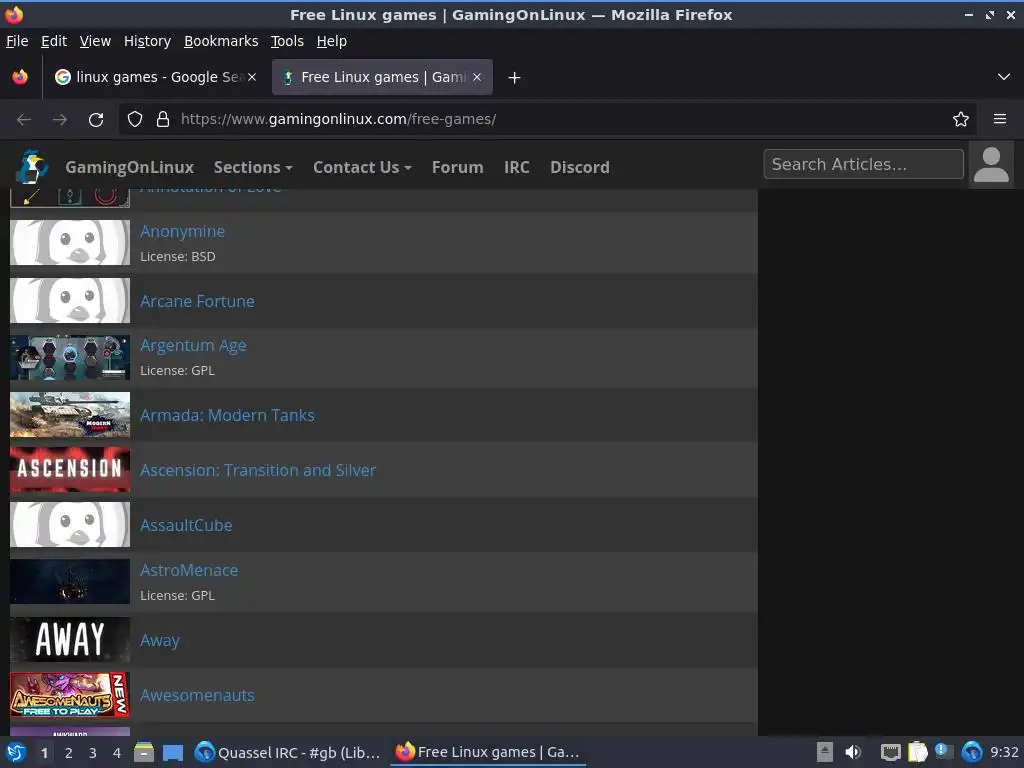
Task: Select the Free Linux games tab
Action: [382, 77]
